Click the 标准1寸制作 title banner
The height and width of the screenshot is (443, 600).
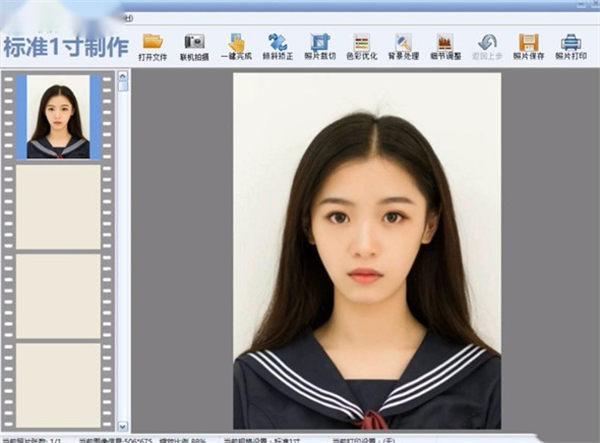pyautogui.click(x=66, y=46)
